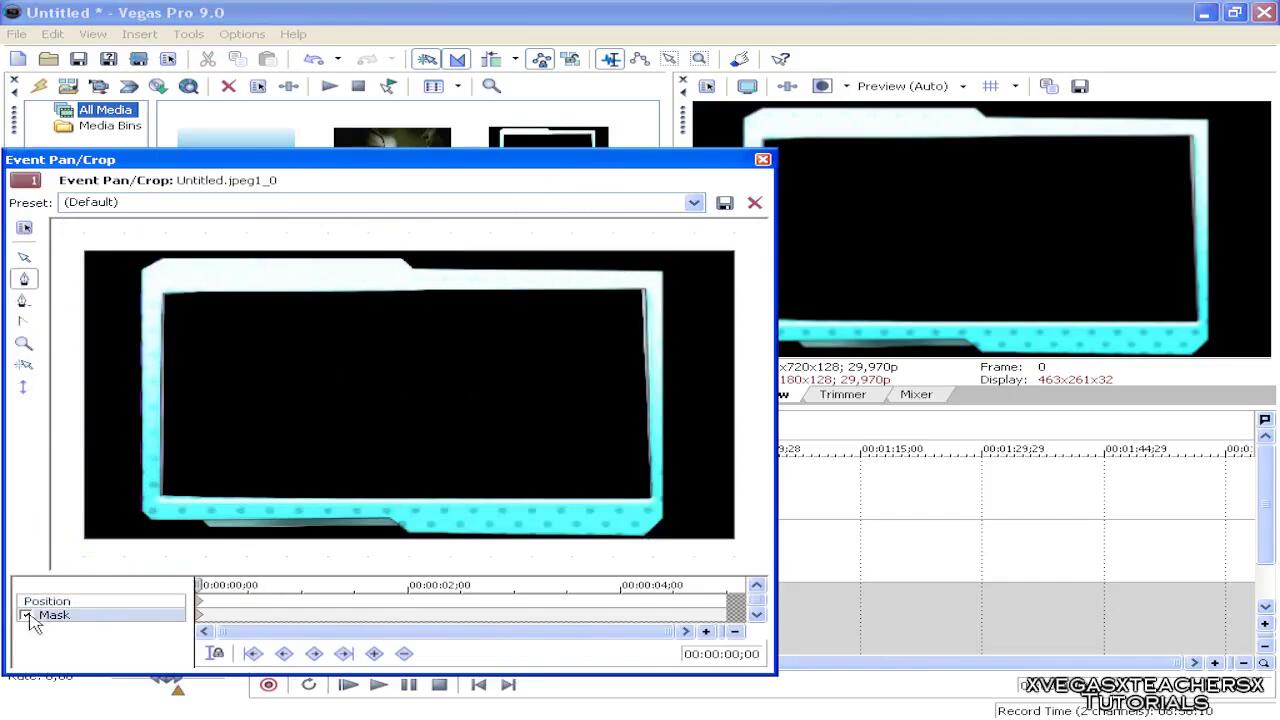Click the Sync Cursor lock icon

click(x=215, y=653)
